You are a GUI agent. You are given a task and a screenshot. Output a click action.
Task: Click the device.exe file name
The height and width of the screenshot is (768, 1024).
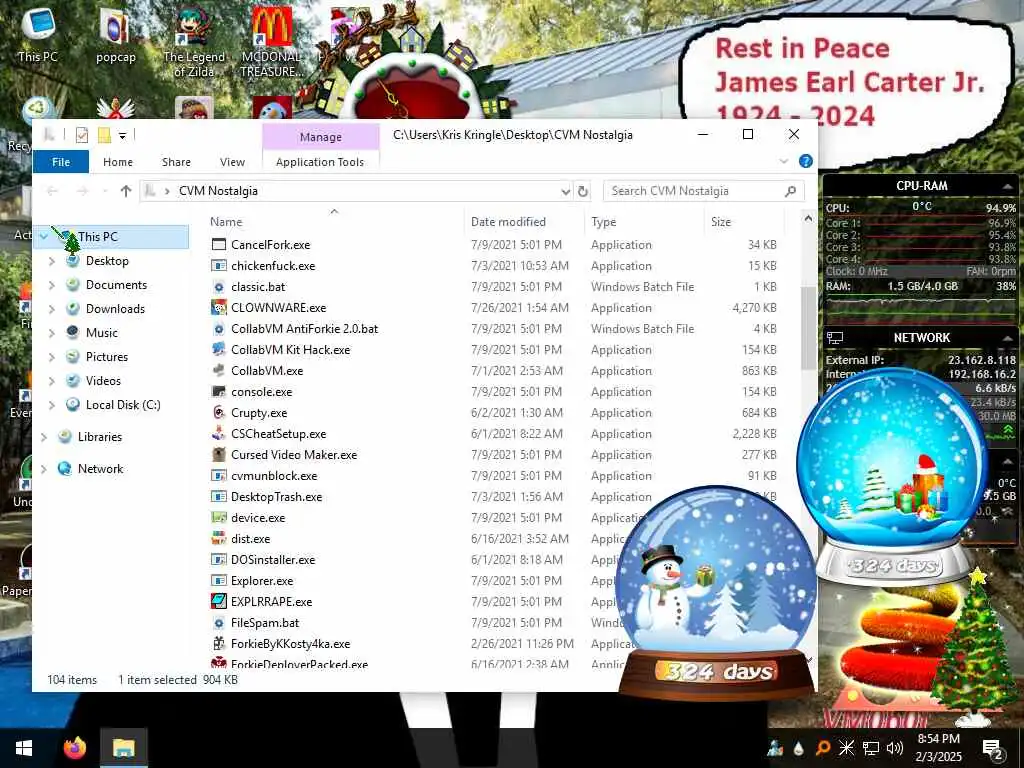(258, 517)
